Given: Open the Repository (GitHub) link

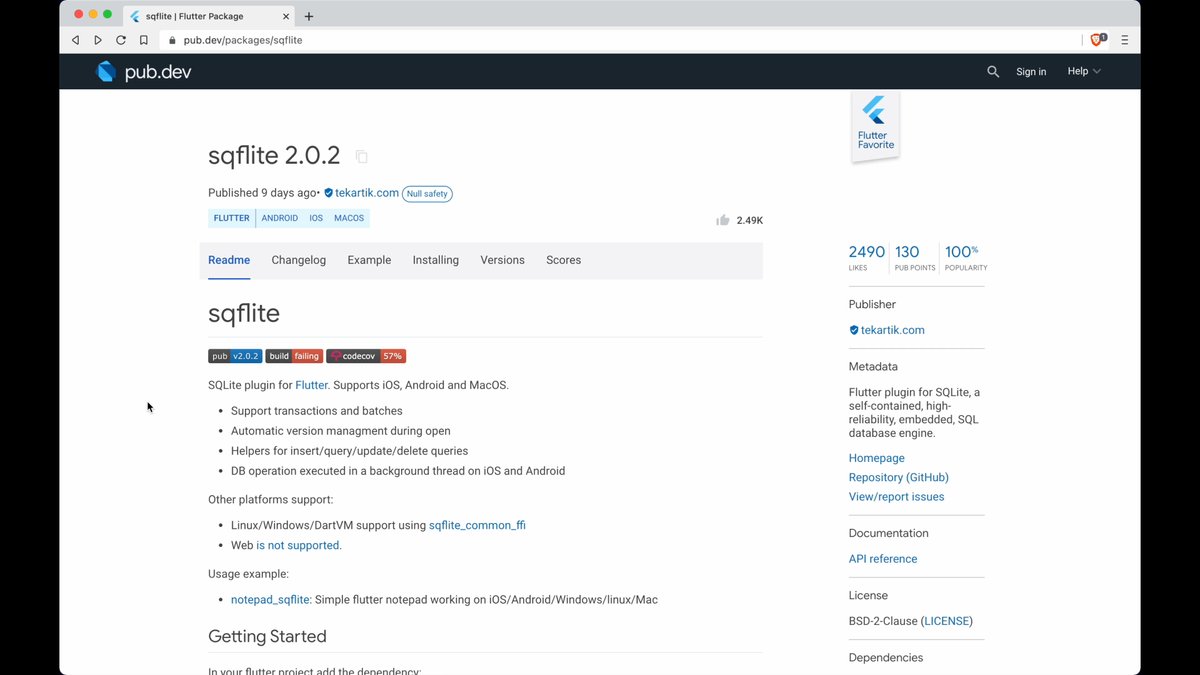Looking at the screenshot, I should (898, 478).
